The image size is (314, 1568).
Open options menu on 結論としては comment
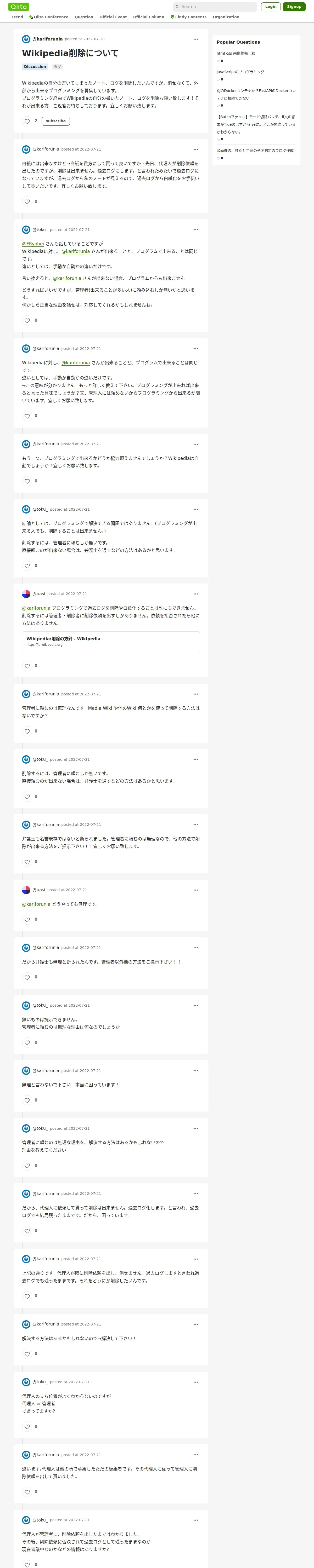196,510
